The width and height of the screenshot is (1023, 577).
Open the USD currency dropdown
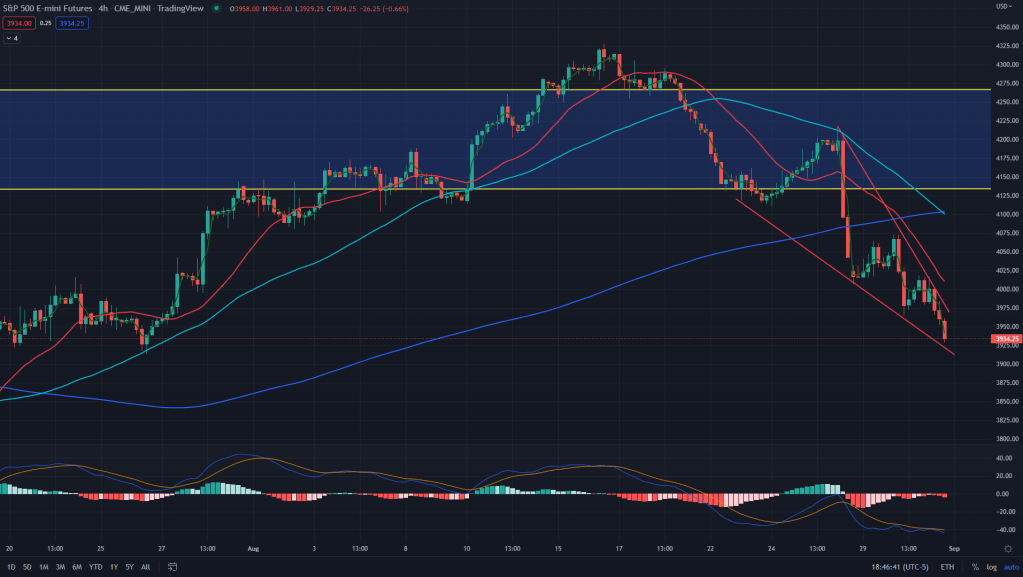pyautogui.click(x=1002, y=7)
